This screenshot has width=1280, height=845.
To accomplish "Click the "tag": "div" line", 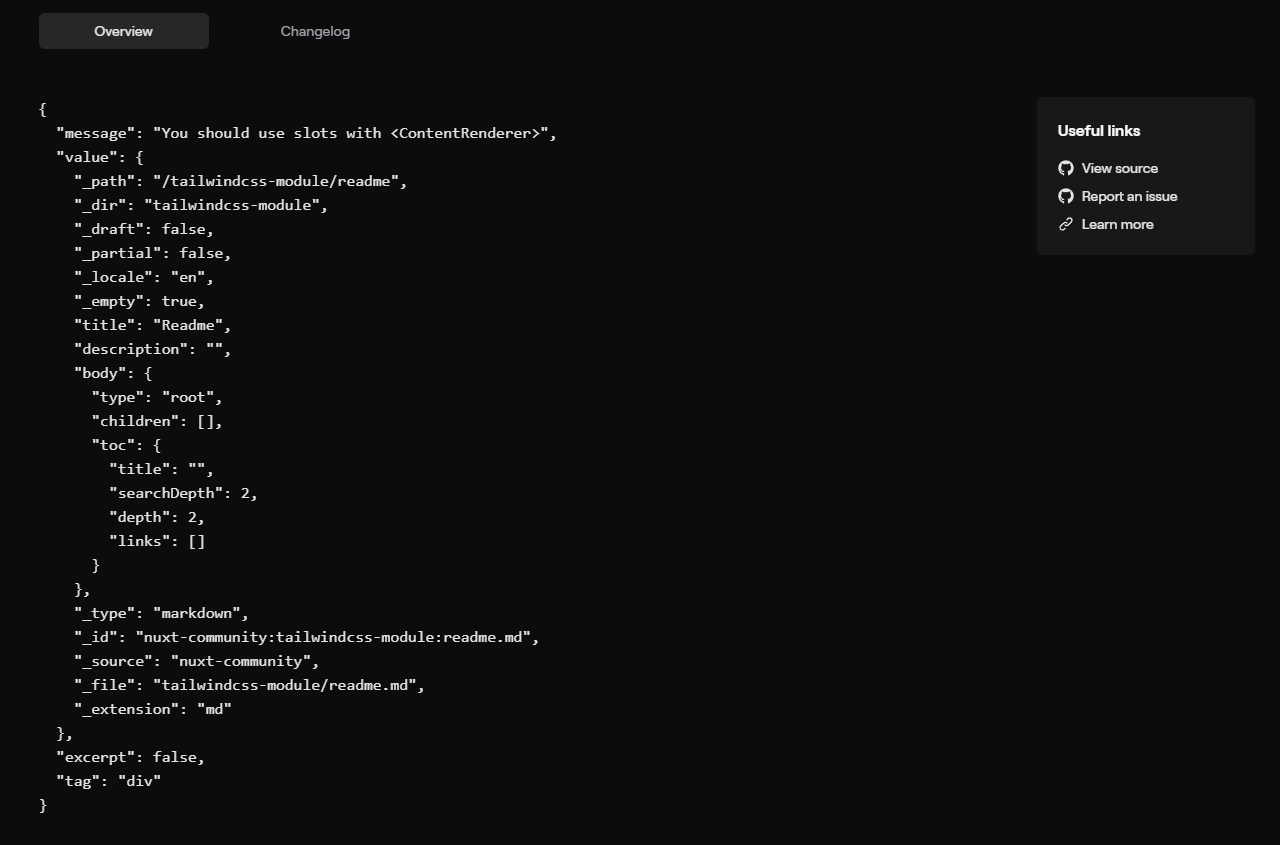I will coord(109,781).
